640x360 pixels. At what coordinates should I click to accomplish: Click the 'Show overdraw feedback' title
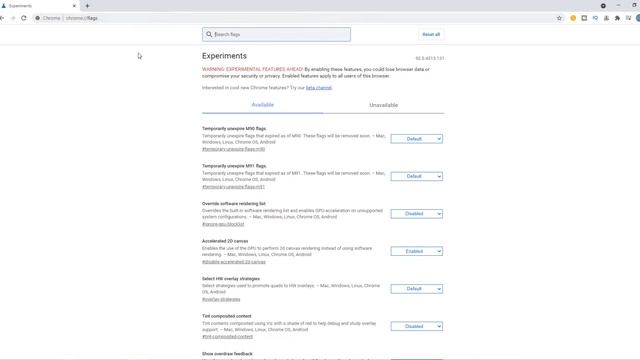click(227, 354)
